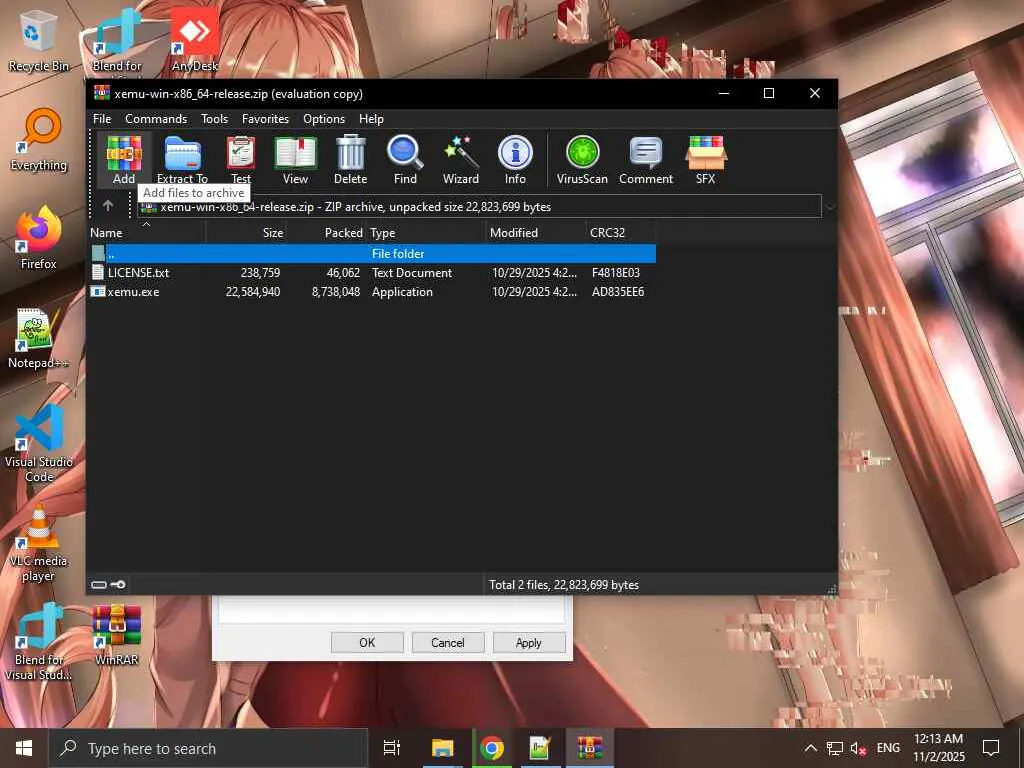1024x768 pixels.
Task: Click Cancel in the background dialog
Action: point(447,643)
